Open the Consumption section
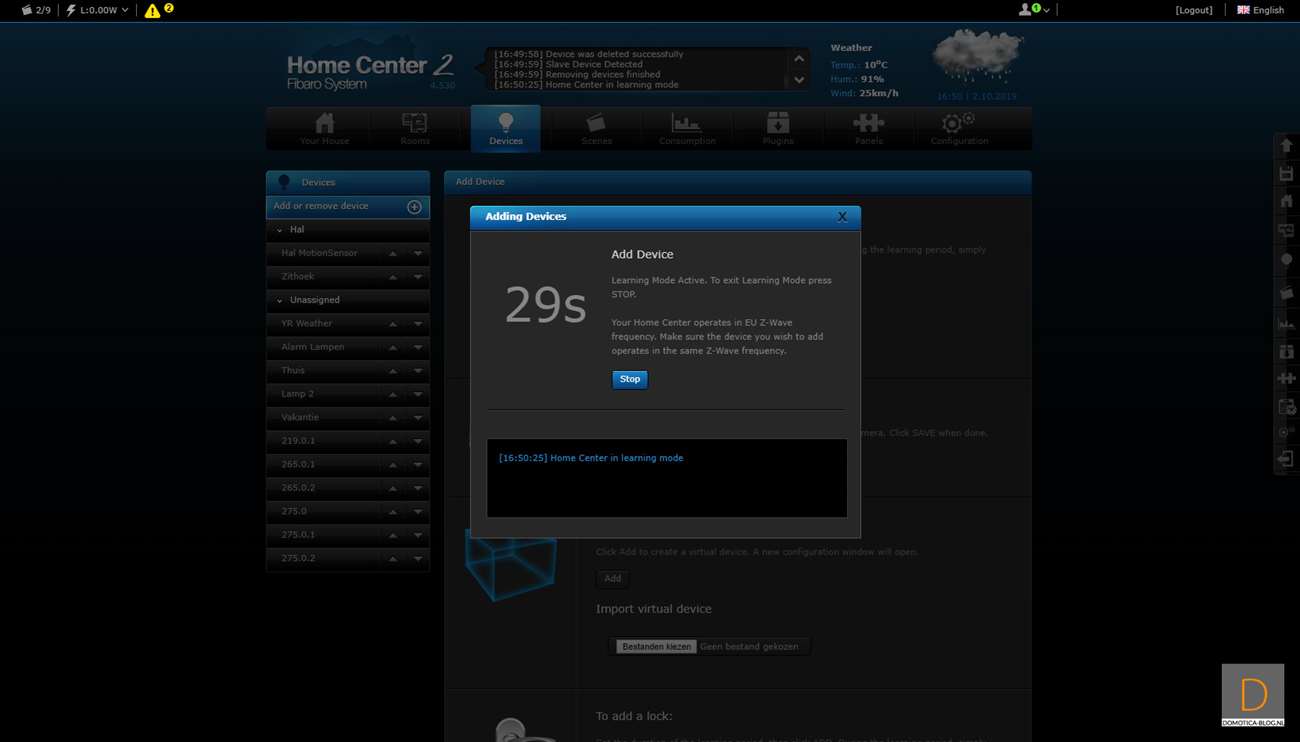The width and height of the screenshot is (1300, 742). point(687,129)
